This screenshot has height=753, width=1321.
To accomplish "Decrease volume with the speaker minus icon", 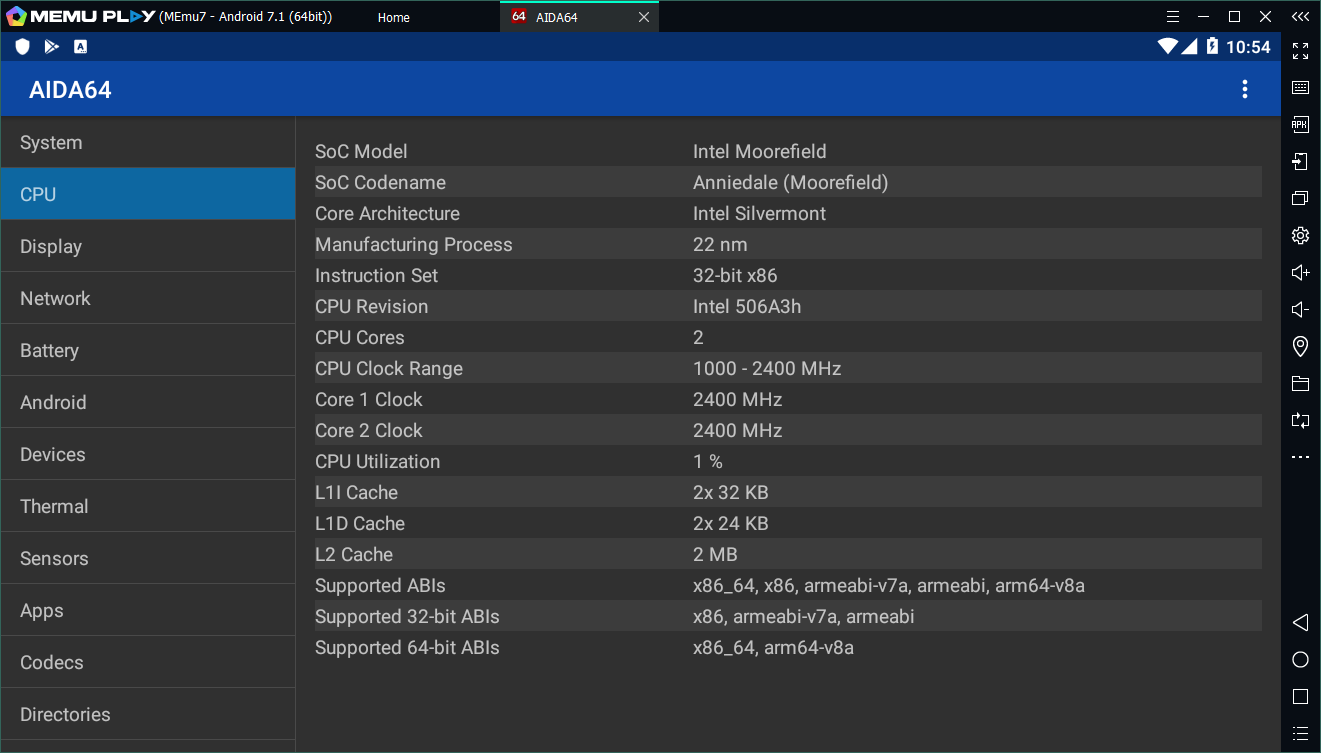I will (x=1300, y=310).
